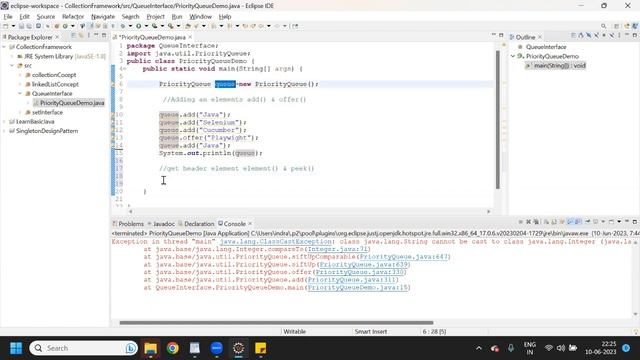Select PriorityQueueDemo.java in Package Explorer
Screen dimensions: 640x360
click(x=69, y=103)
